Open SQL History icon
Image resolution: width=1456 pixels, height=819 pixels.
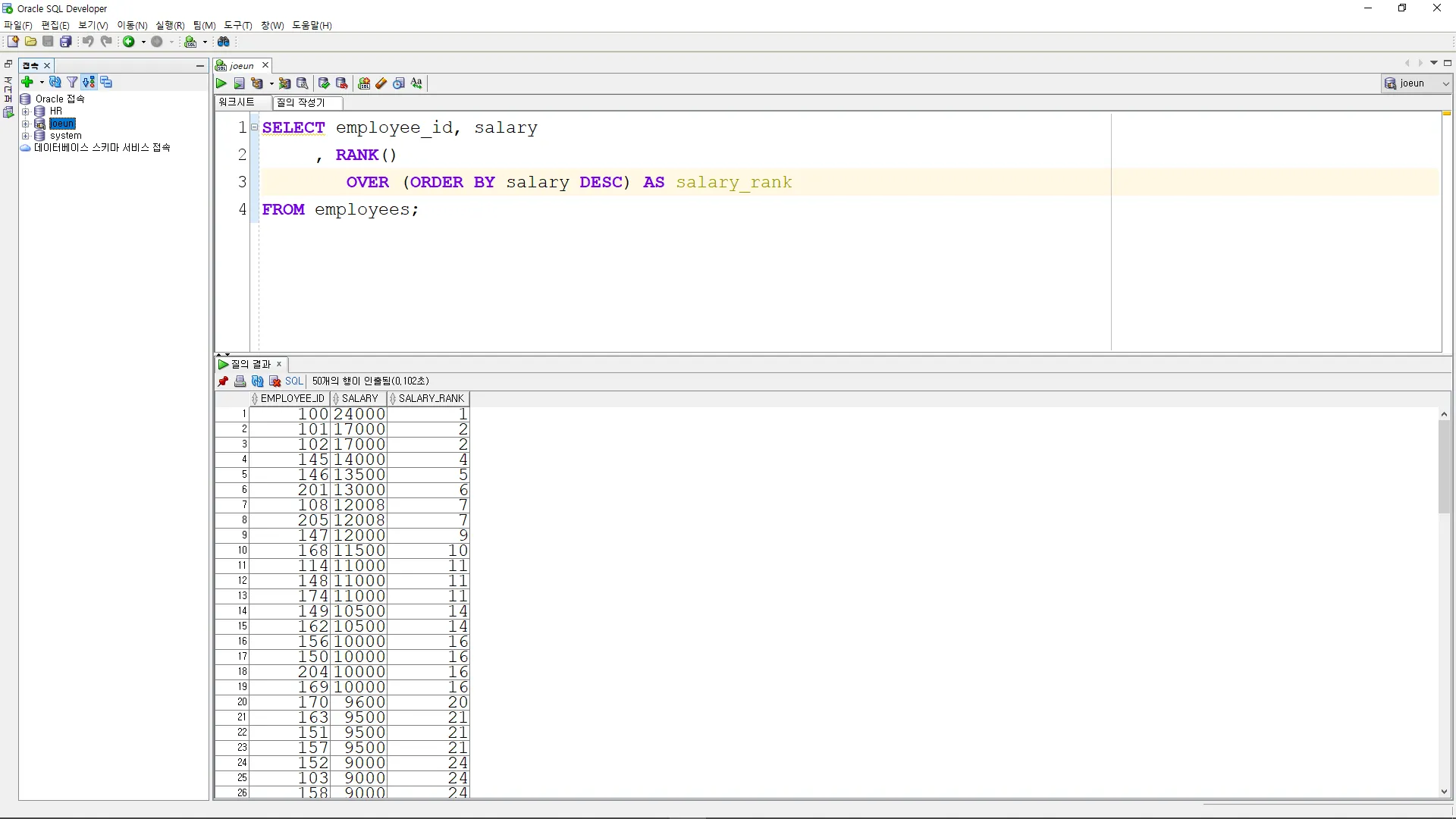coord(399,83)
